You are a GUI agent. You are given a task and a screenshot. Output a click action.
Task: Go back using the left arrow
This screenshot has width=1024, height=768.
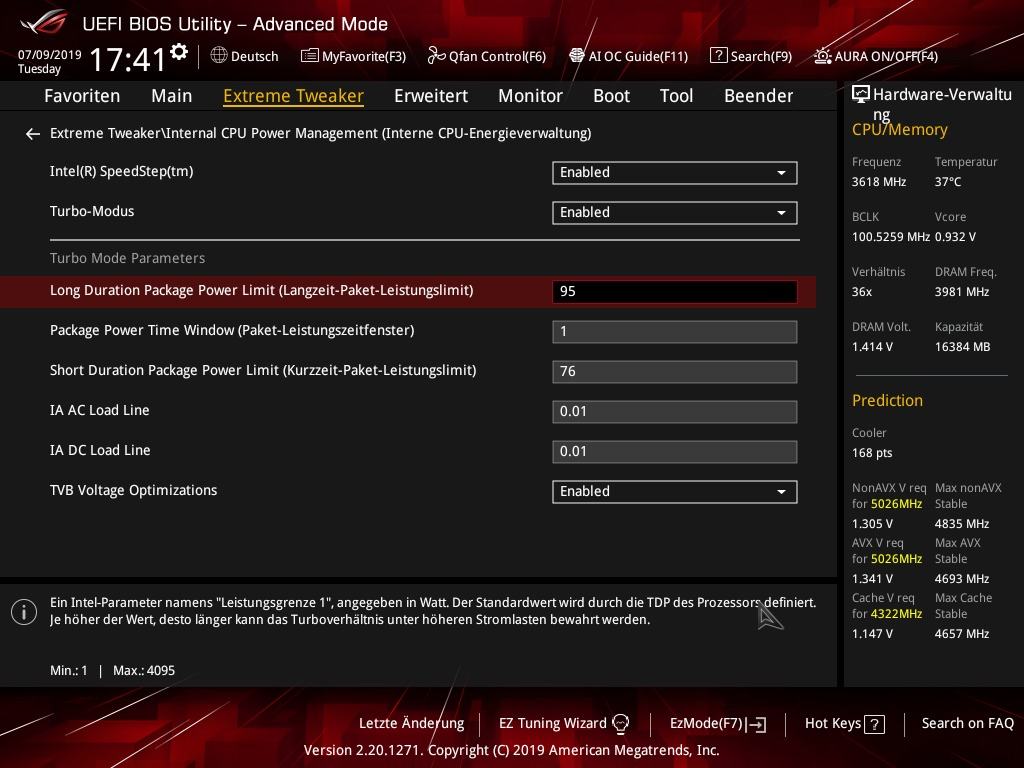pyautogui.click(x=33, y=134)
